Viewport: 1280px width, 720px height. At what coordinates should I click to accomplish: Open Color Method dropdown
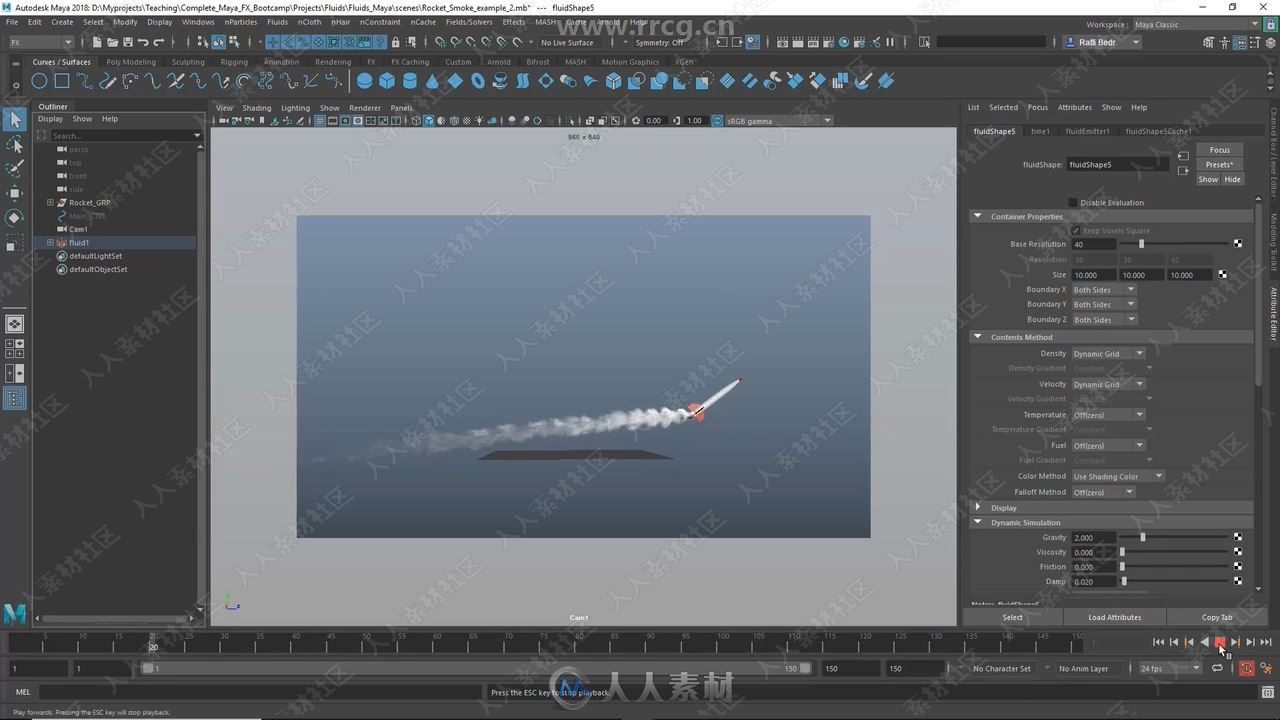pos(1118,476)
